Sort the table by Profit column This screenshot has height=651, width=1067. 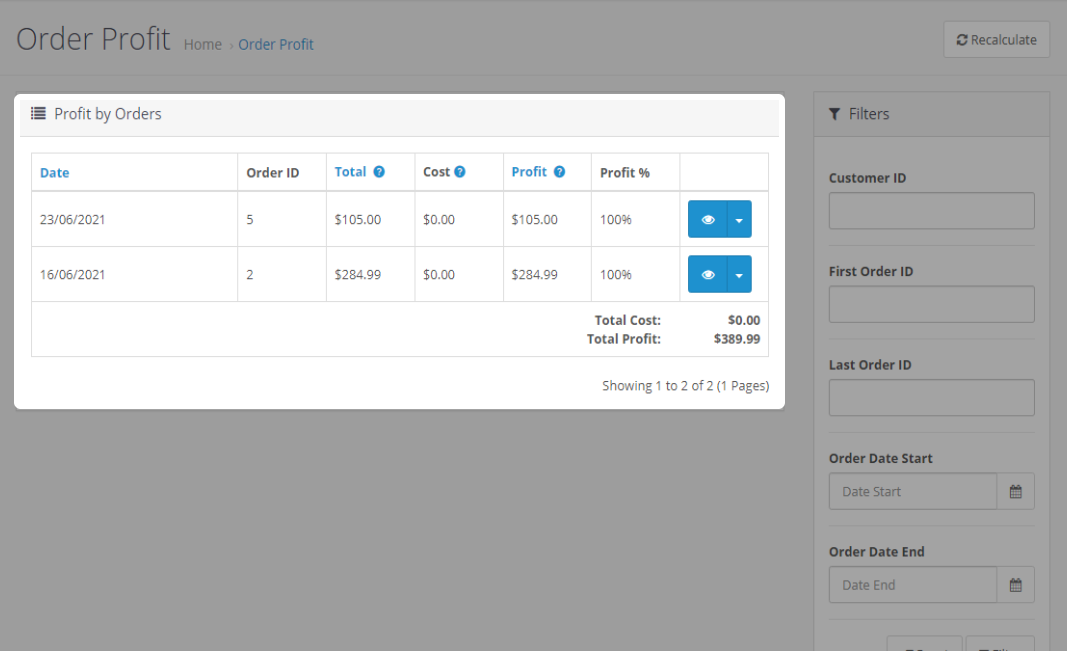[529, 172]
